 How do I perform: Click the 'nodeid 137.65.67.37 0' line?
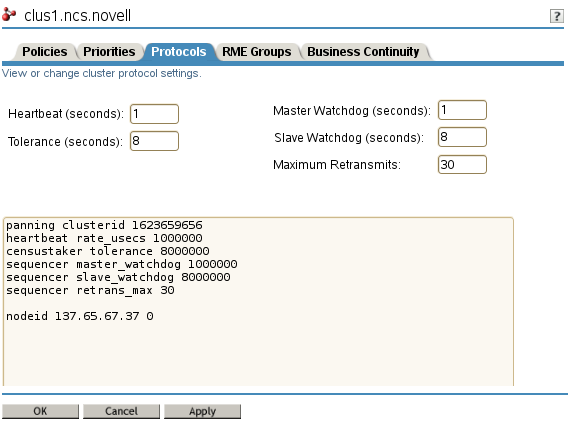pyautogui.click(x=80, y=316)
